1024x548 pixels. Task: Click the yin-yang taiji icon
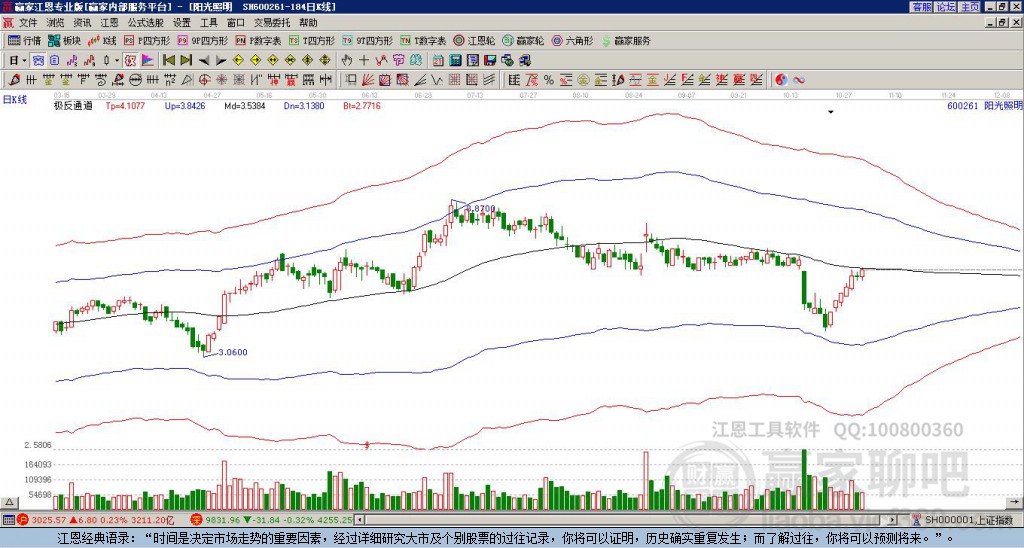point(781,80)
